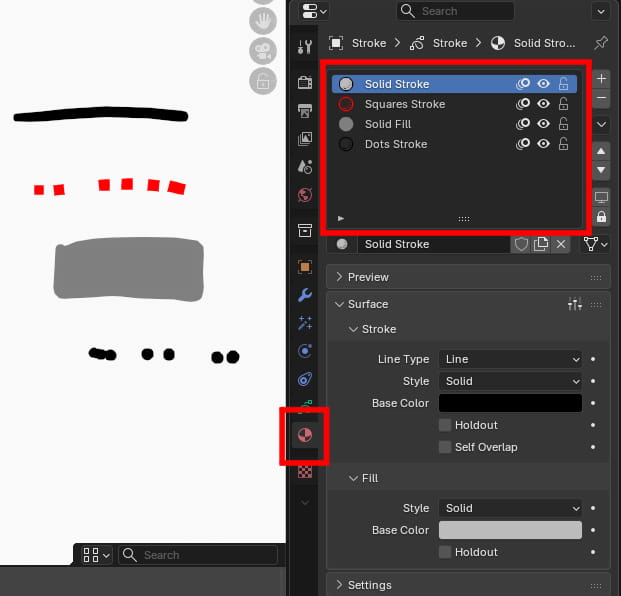The width and height of the screenshot is (621, 596).
Task: Hide the Squares Stroke material
Action: pos(543,104)
